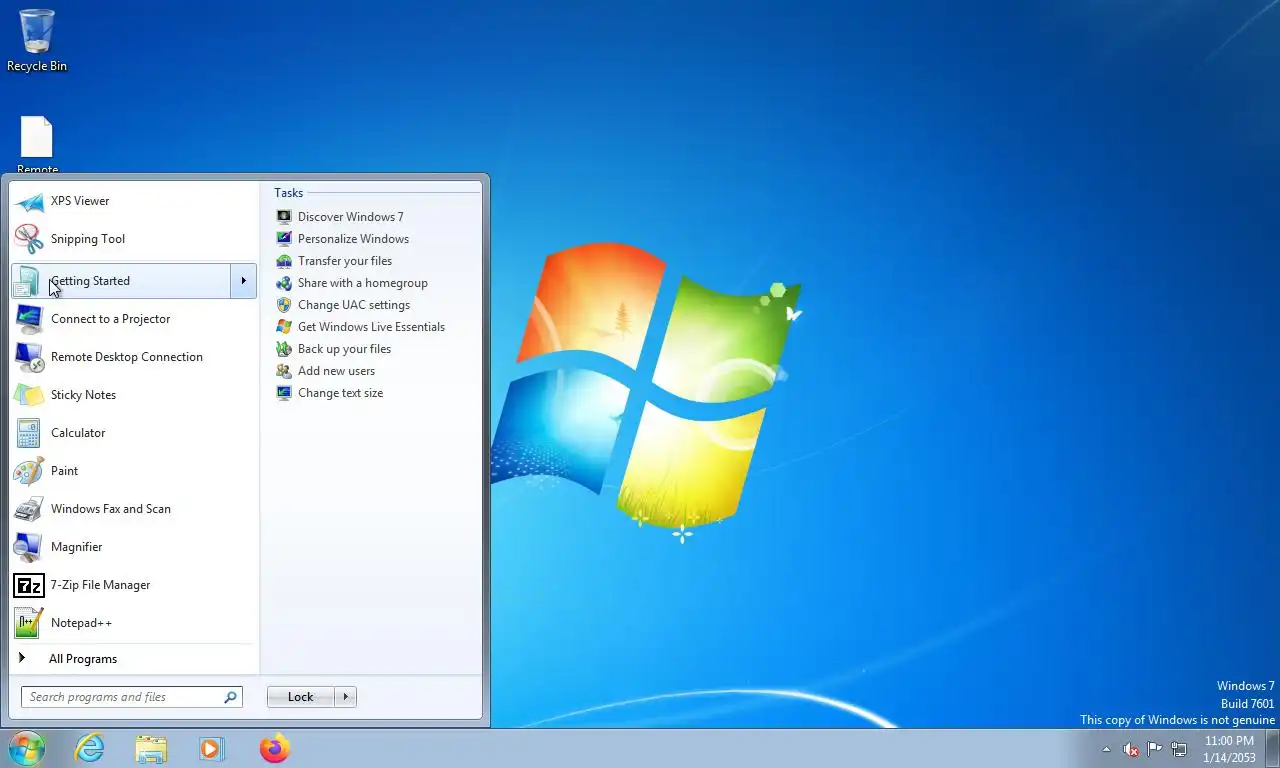Launch Windows Fax and Scan icon
This screenshot has height=768, width=1280.
(x=29, y=509)
